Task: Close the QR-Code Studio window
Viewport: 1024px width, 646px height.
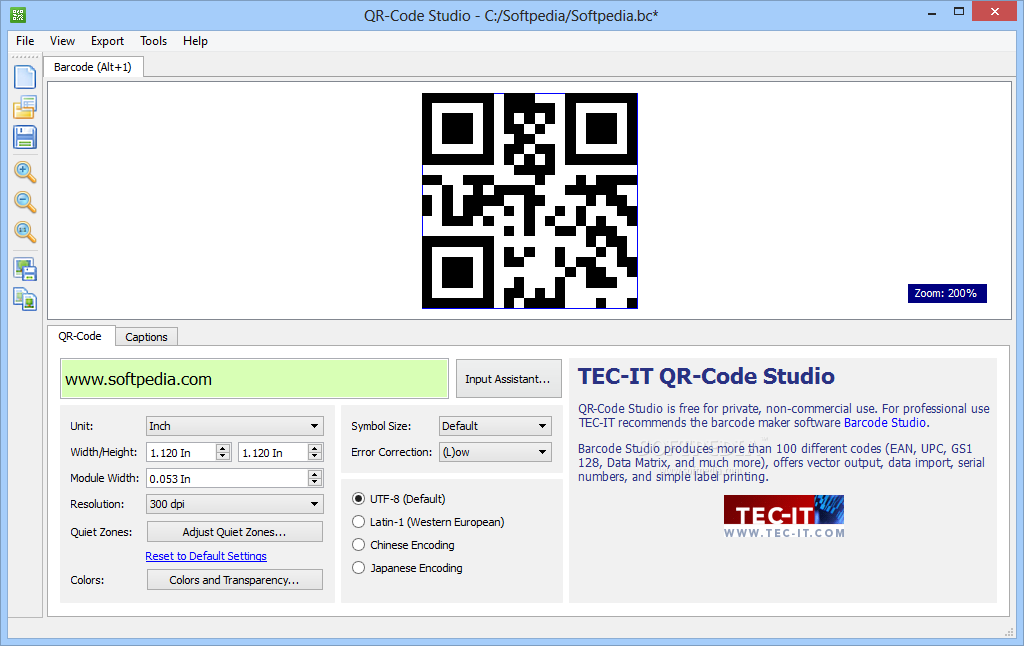Action: click(x=995, y=11)
